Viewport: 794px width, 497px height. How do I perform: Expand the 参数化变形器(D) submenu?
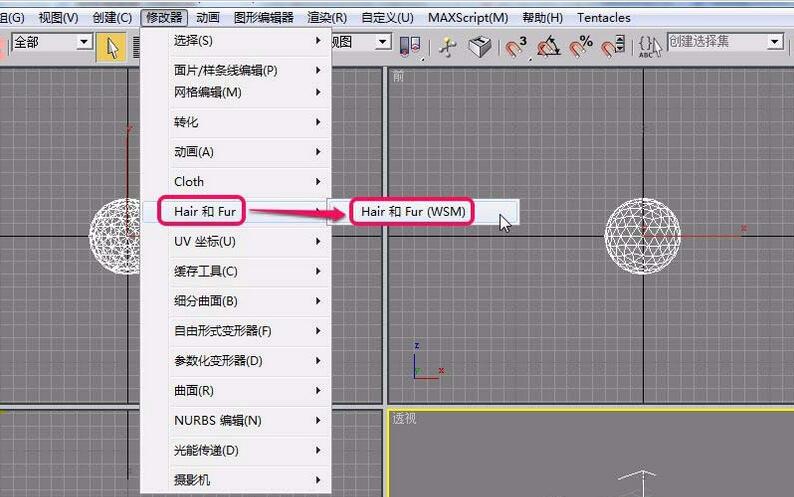point(236,361)
